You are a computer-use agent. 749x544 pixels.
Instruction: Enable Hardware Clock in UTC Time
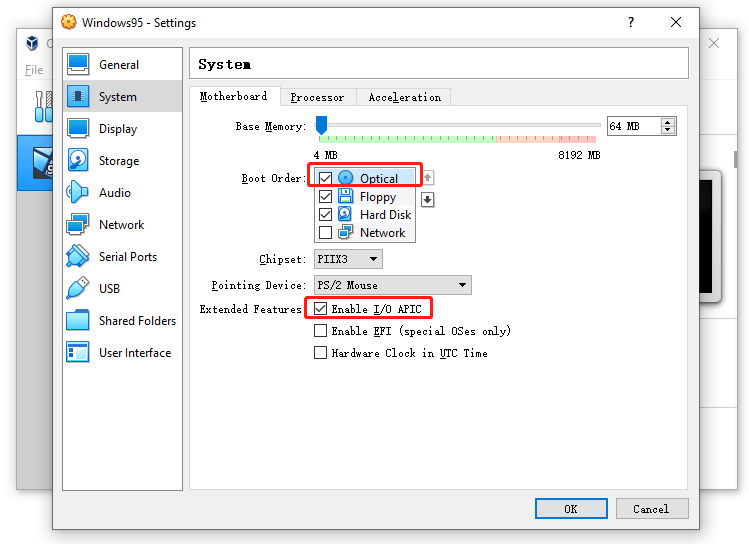[321, 353]
